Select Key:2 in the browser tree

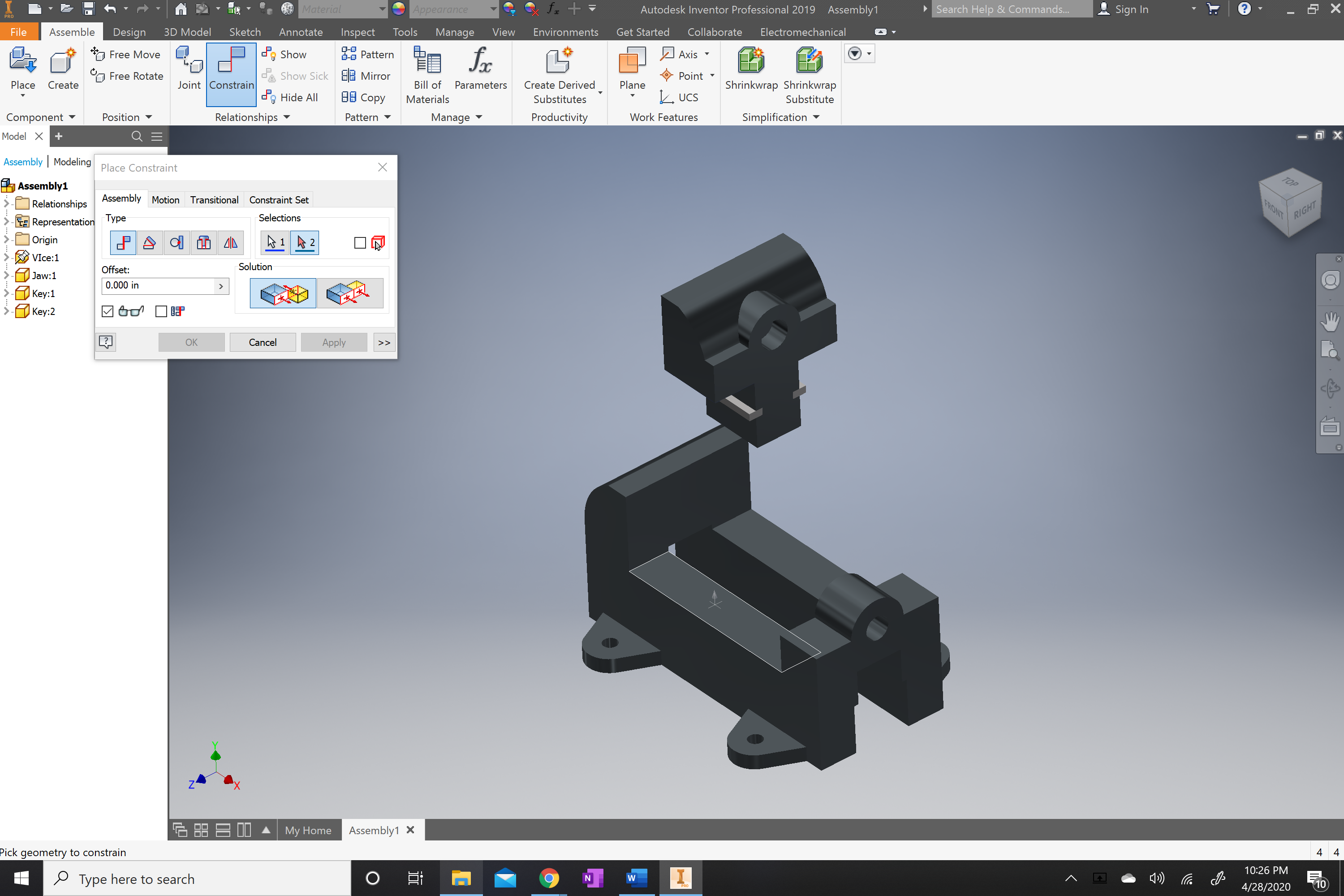point(43,311)
